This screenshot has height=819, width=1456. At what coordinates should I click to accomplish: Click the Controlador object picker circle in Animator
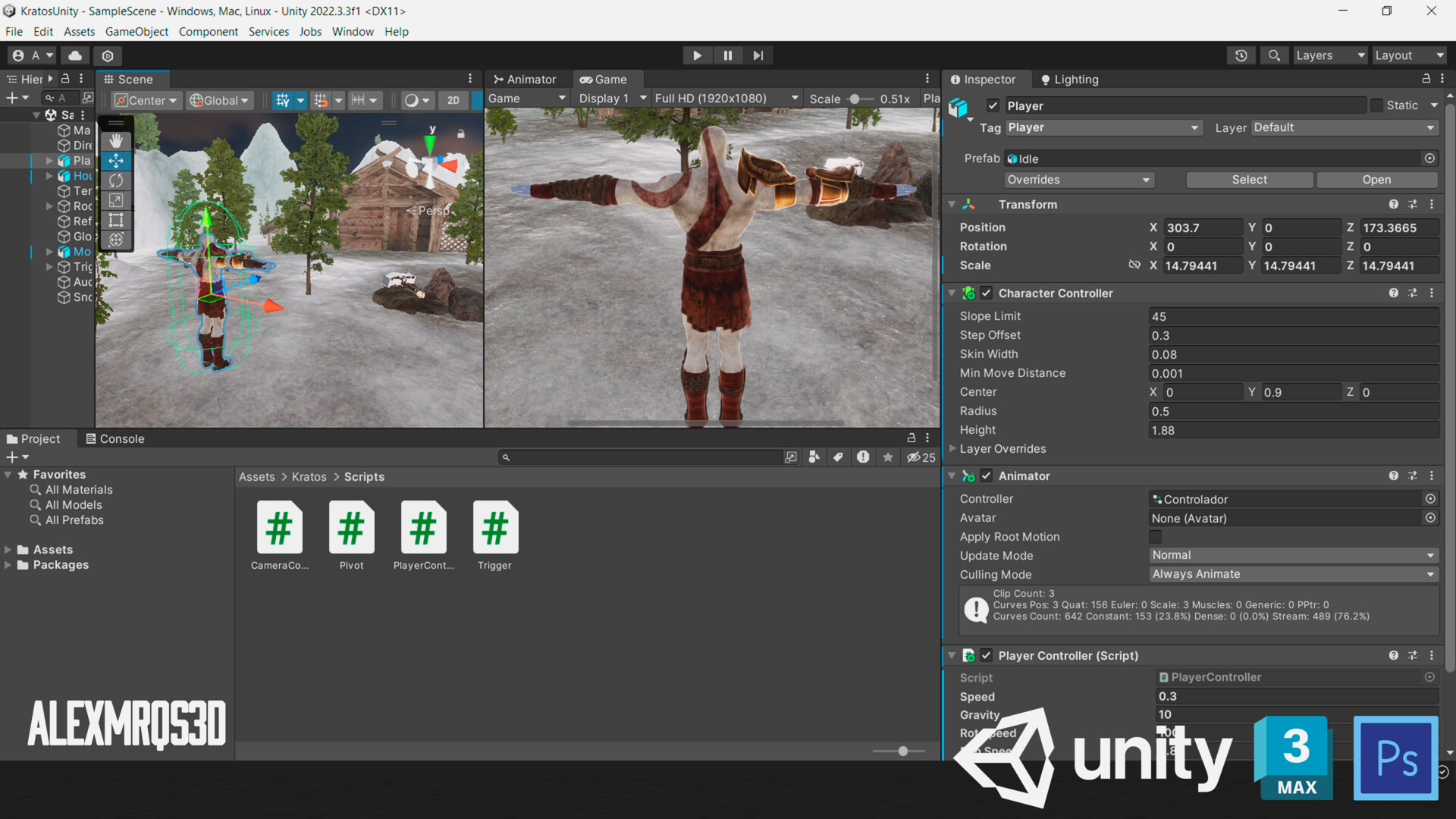pos(1430,498)
